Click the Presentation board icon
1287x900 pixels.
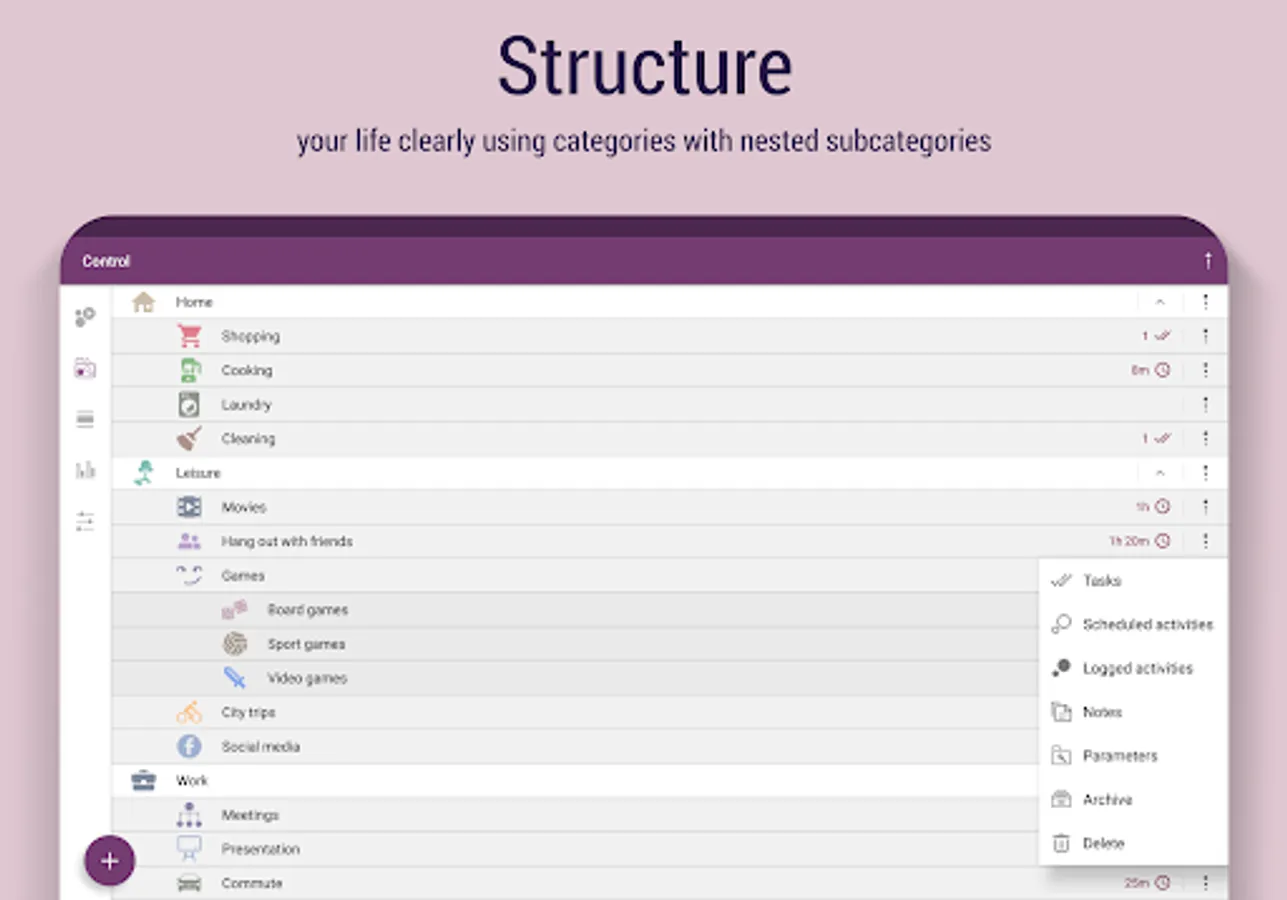point(189,849)
